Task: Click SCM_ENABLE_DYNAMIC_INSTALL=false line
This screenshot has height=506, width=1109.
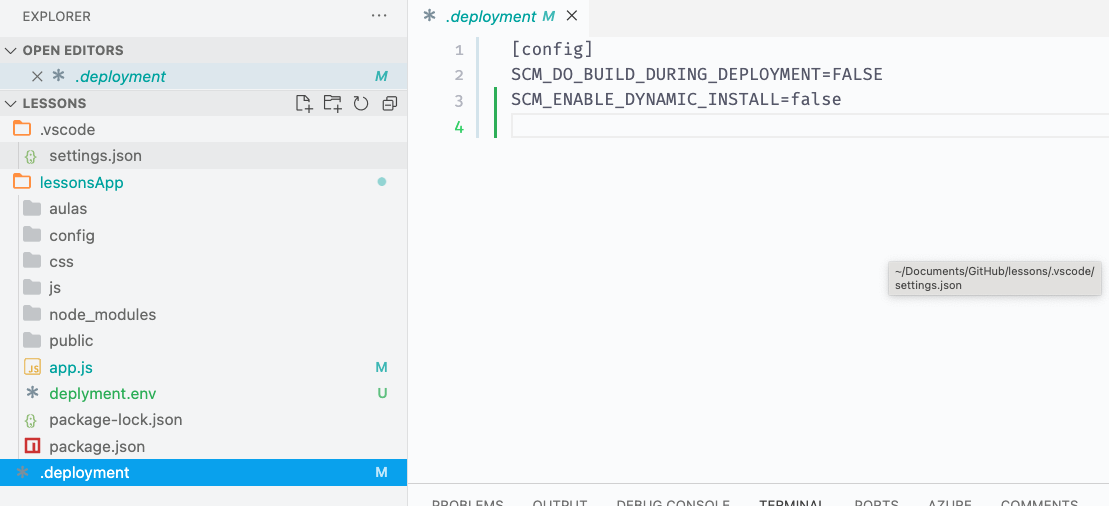Action: tap(676, 100)
